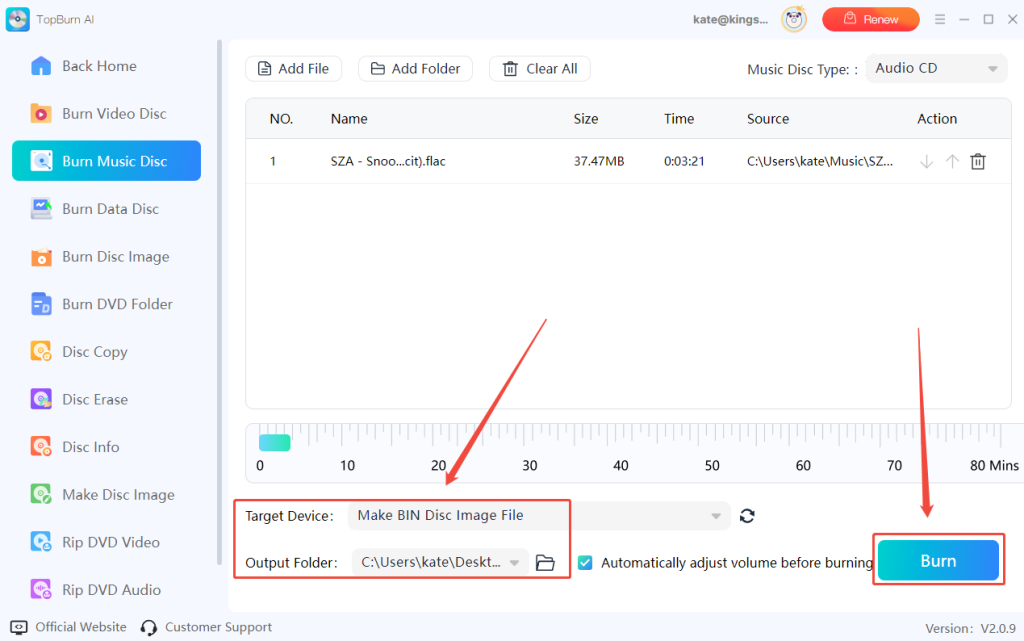
Task: Click the Clear All button
Action: click(539, 69)
